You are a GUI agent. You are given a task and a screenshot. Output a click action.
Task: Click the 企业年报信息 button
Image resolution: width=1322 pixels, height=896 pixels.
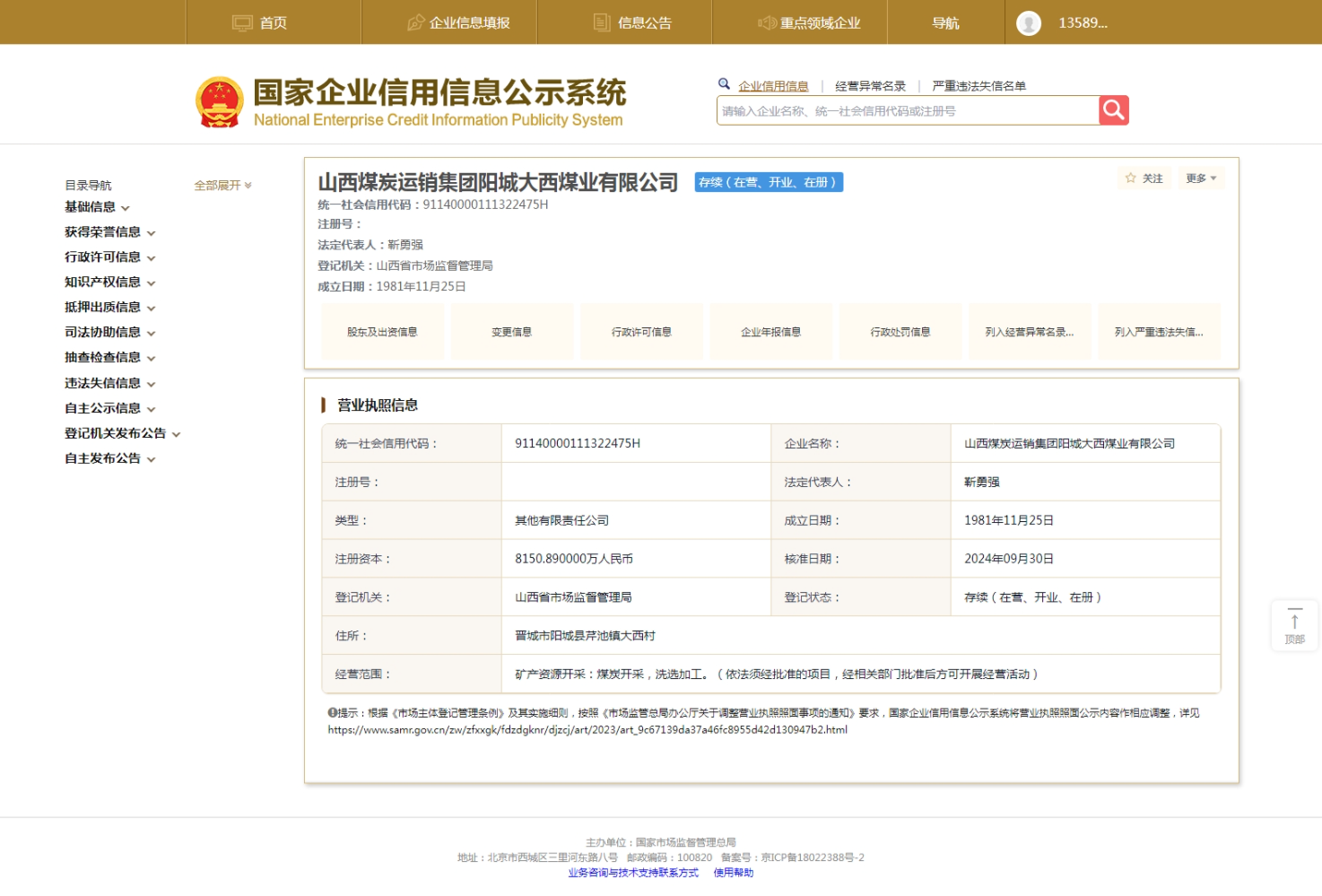coord(771,332)
